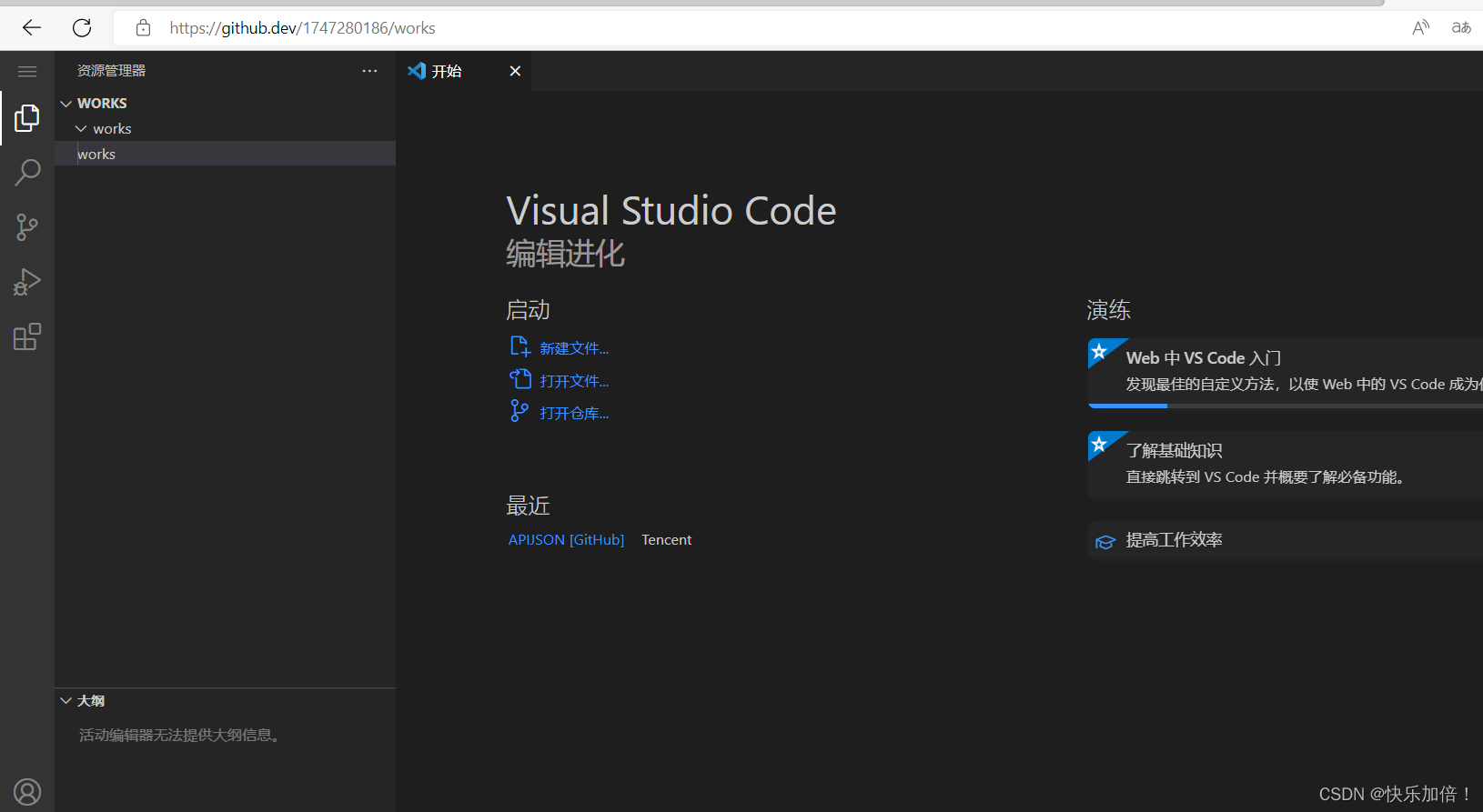Close the 开始 tab

[515, 71]
